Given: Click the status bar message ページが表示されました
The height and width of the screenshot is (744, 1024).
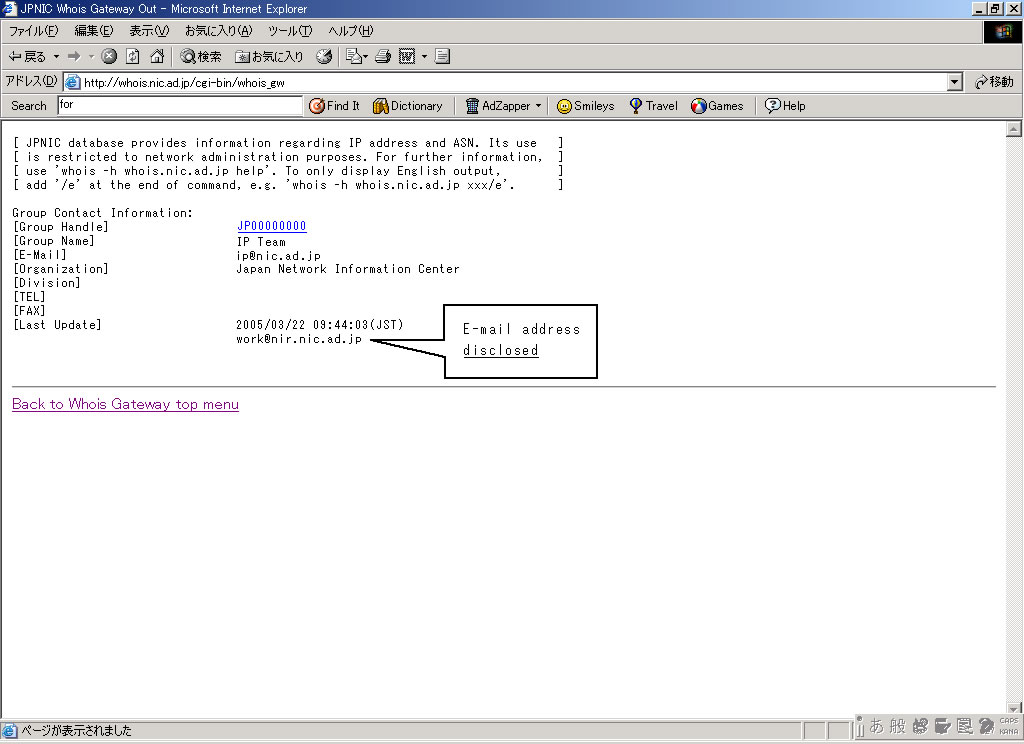Looking at the screenshot, I should pos(76,730).
